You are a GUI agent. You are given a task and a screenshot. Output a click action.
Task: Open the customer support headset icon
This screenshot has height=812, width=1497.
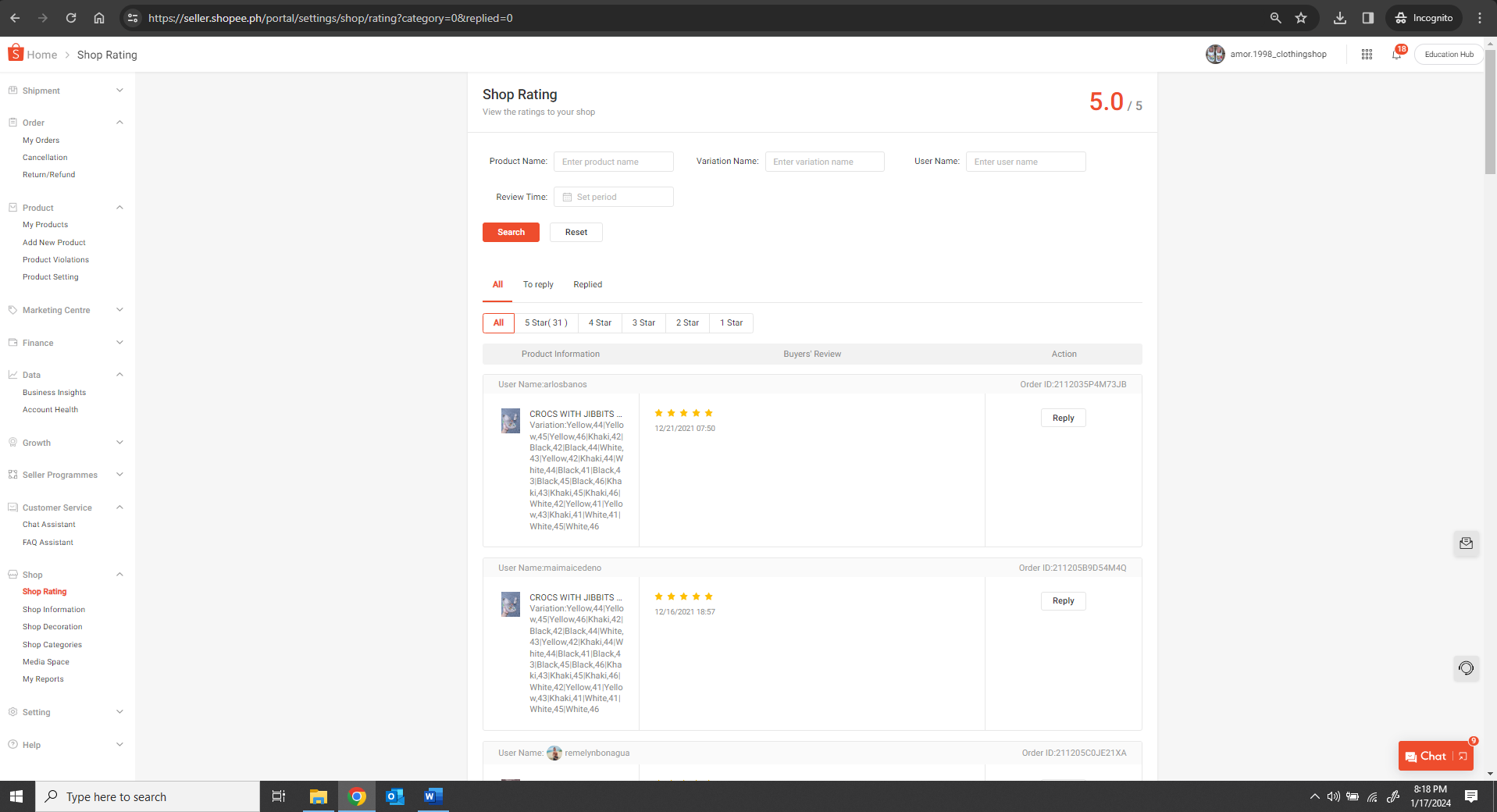pyautogui.click(x=1466, y=668)
